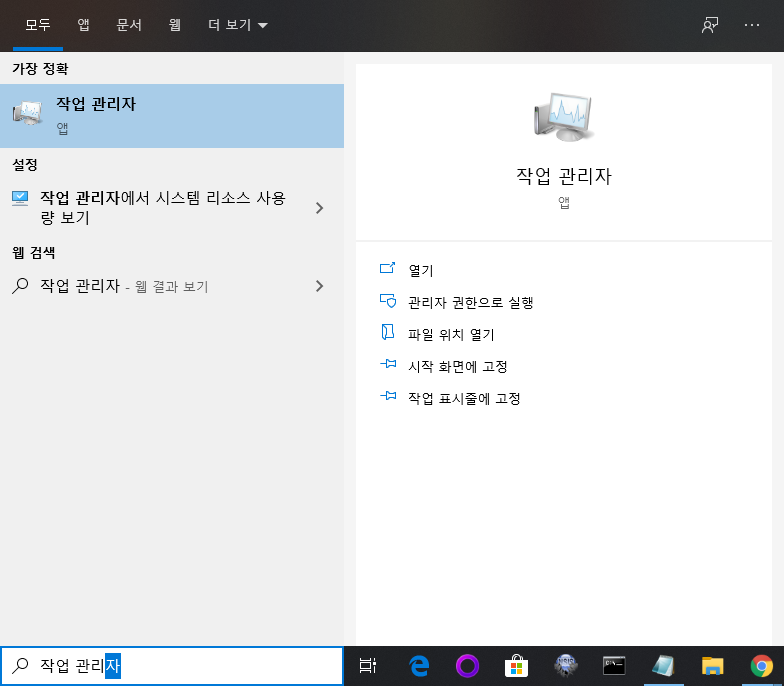
Task: Expand the web search result chevron
Action: point(320,286)
